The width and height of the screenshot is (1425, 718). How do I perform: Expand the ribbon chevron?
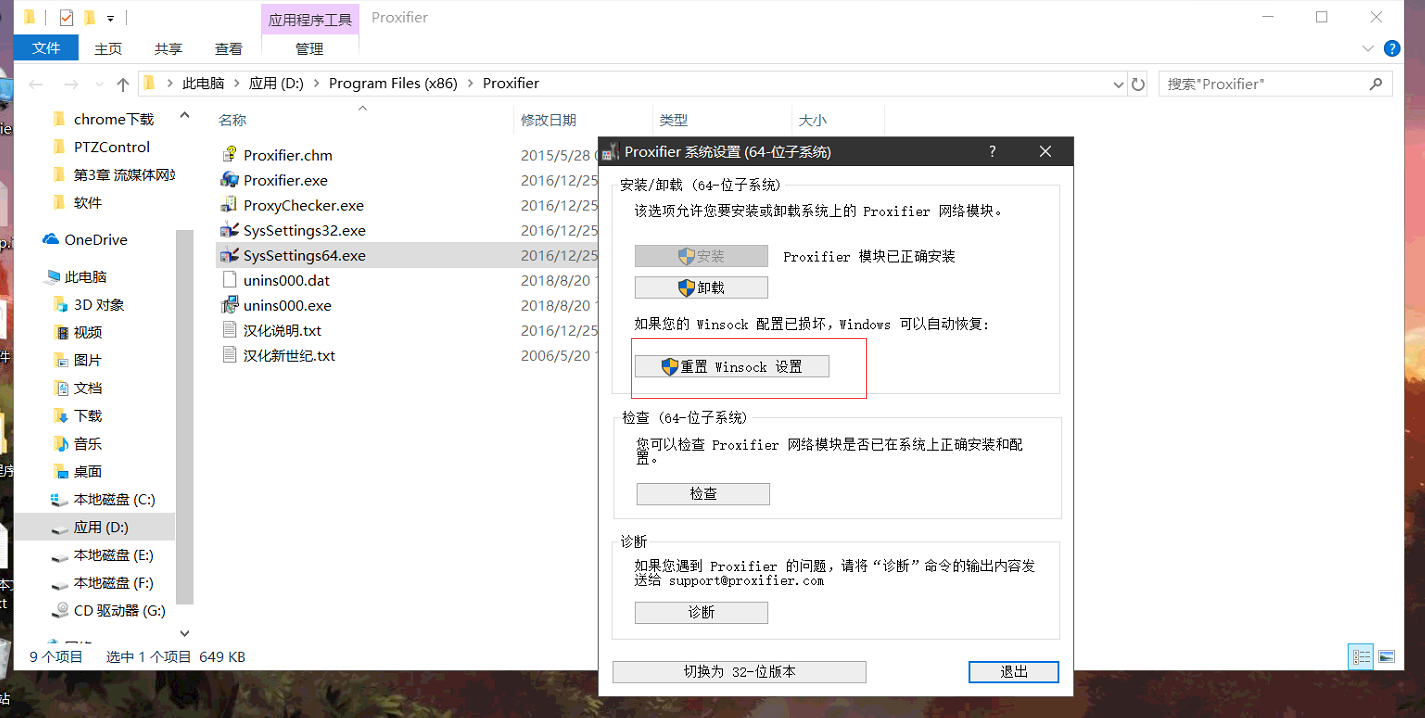click(1368, 48)
